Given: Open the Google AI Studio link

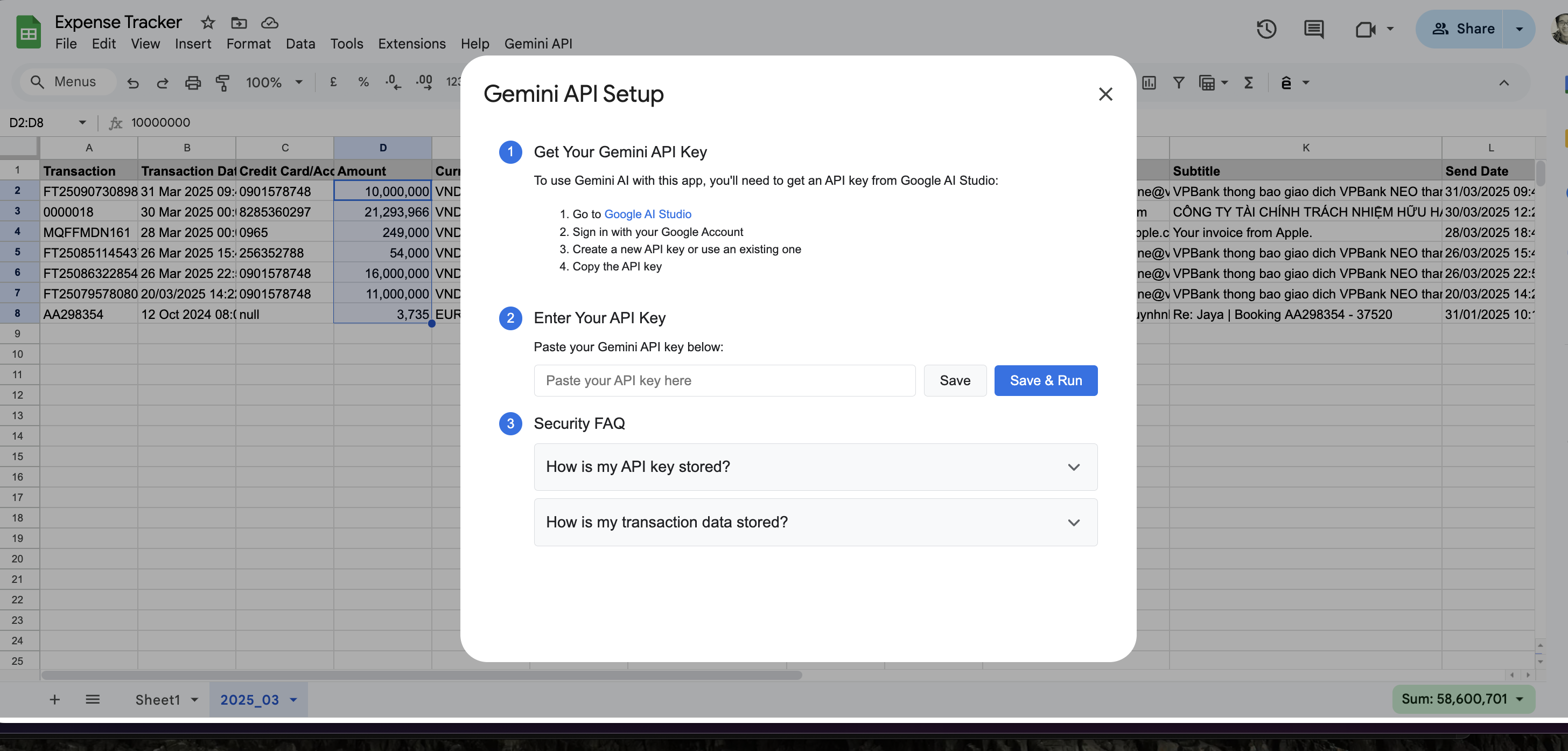Looking at the screenshot, I should coord(648,214).
